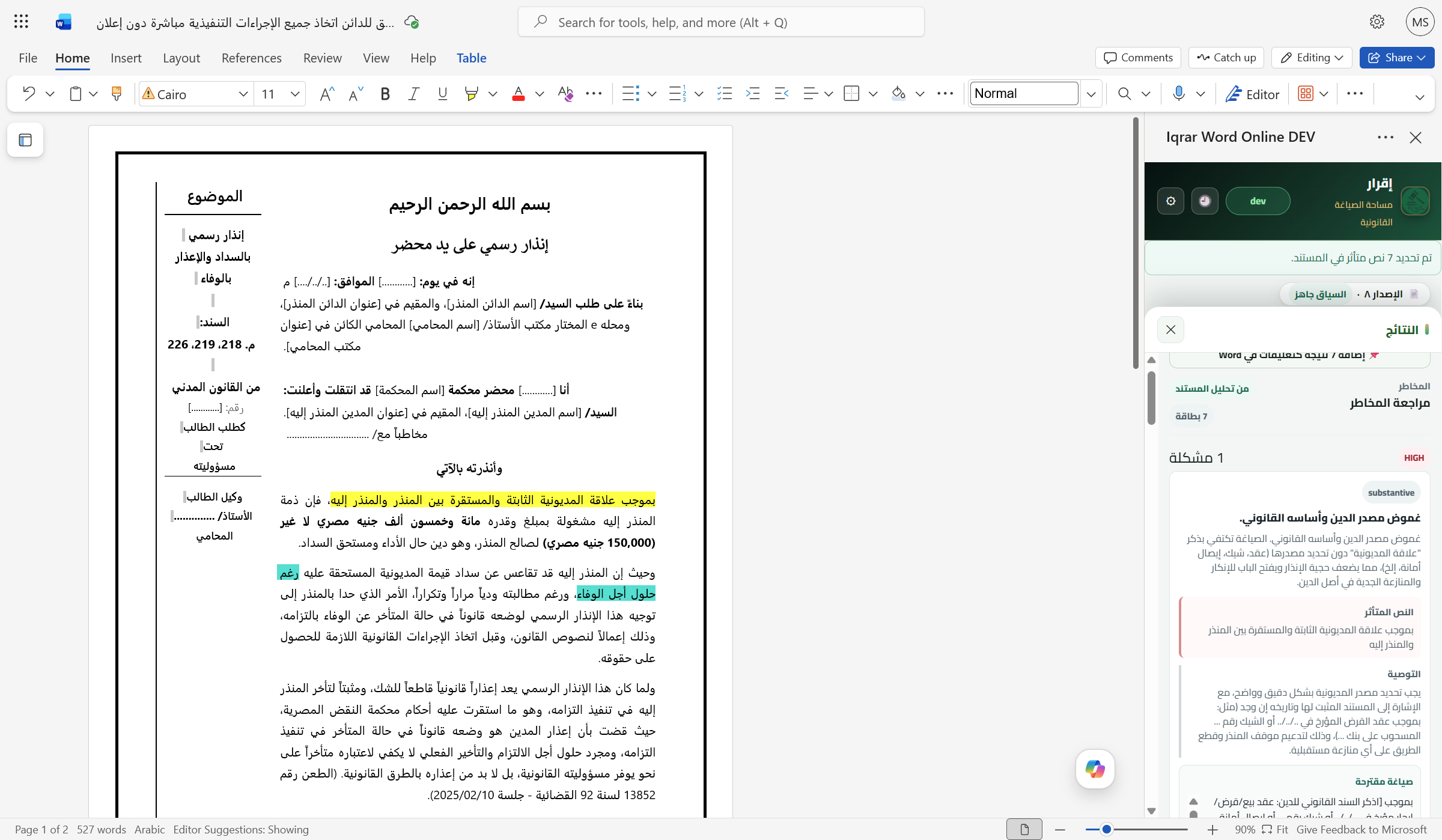1442x840 pixels.
Task: Open more font options ellipsis
Action: point(594,94)
